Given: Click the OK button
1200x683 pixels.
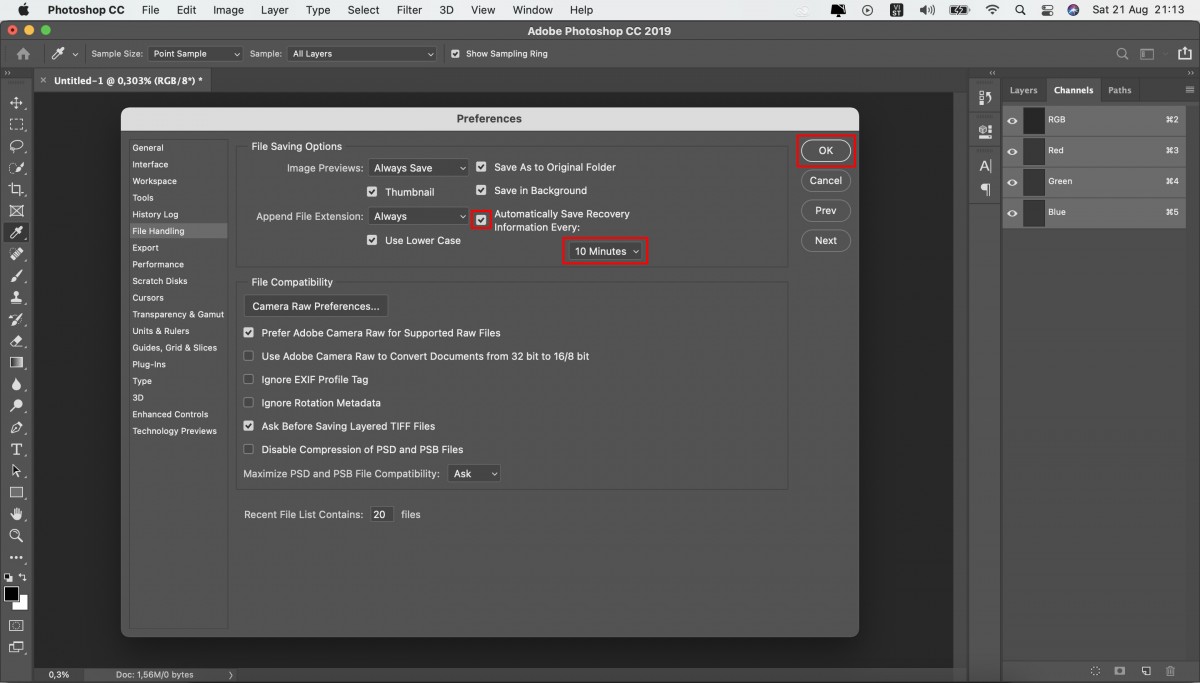Looking at the screenshot, I should click(825, 151).
